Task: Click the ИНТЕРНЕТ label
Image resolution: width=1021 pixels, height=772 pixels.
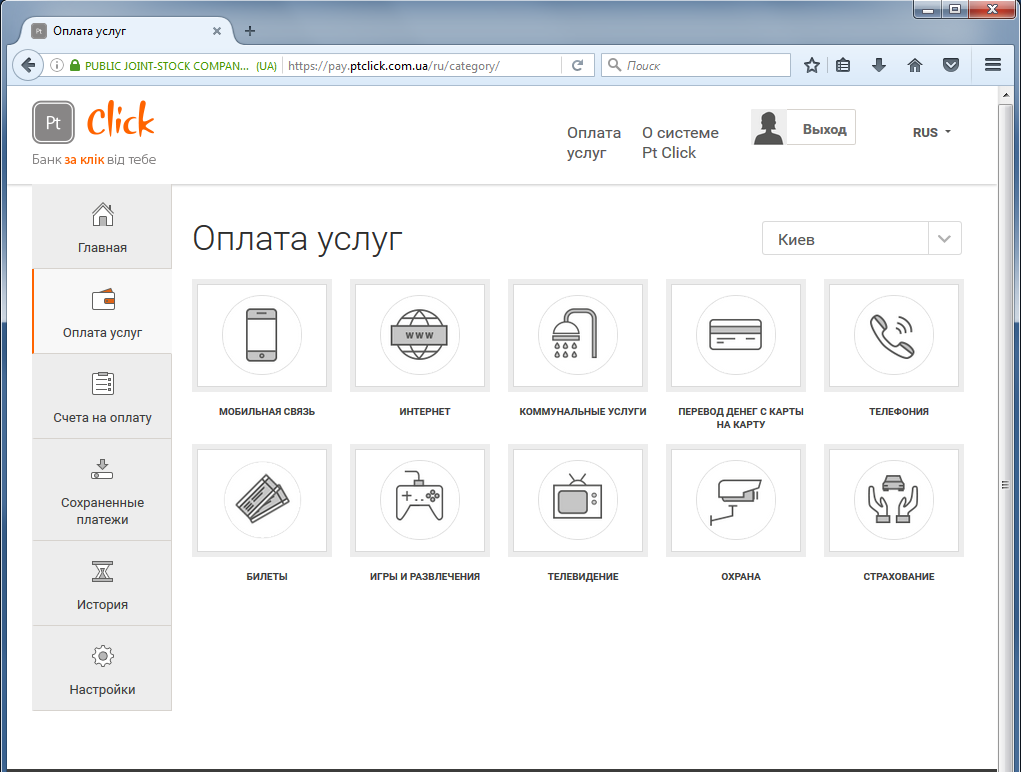Action: pyautogui.click(x=425, y=411)
